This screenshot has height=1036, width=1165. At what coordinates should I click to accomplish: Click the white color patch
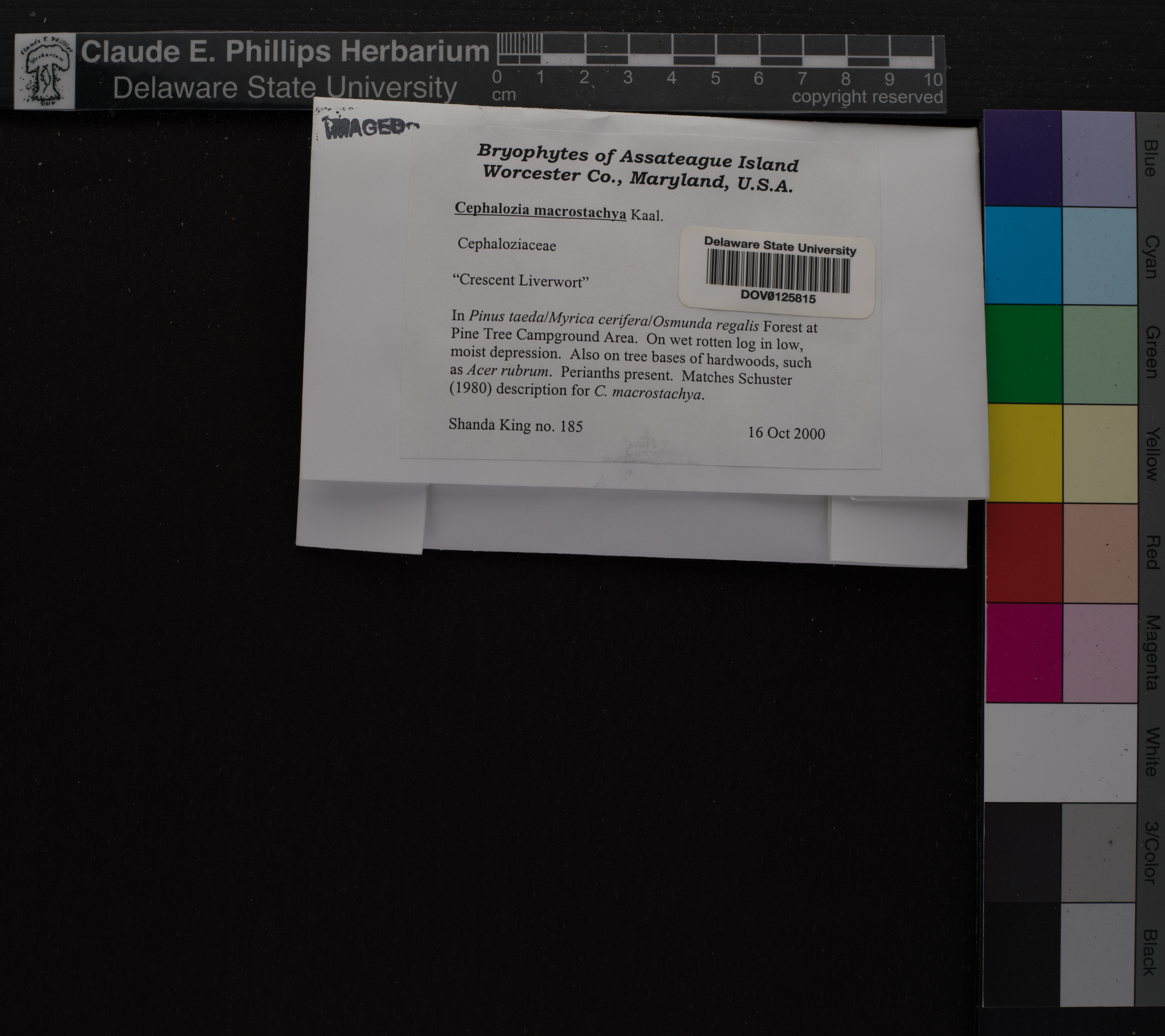pyautogui.click(x=1060, y=753)
